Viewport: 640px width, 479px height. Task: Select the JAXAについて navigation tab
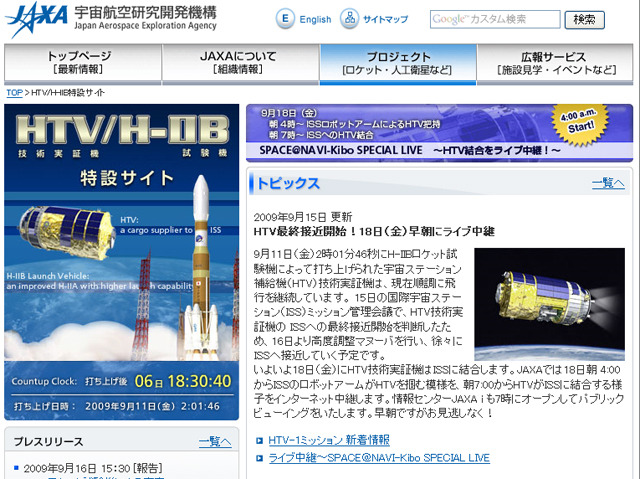240,63
